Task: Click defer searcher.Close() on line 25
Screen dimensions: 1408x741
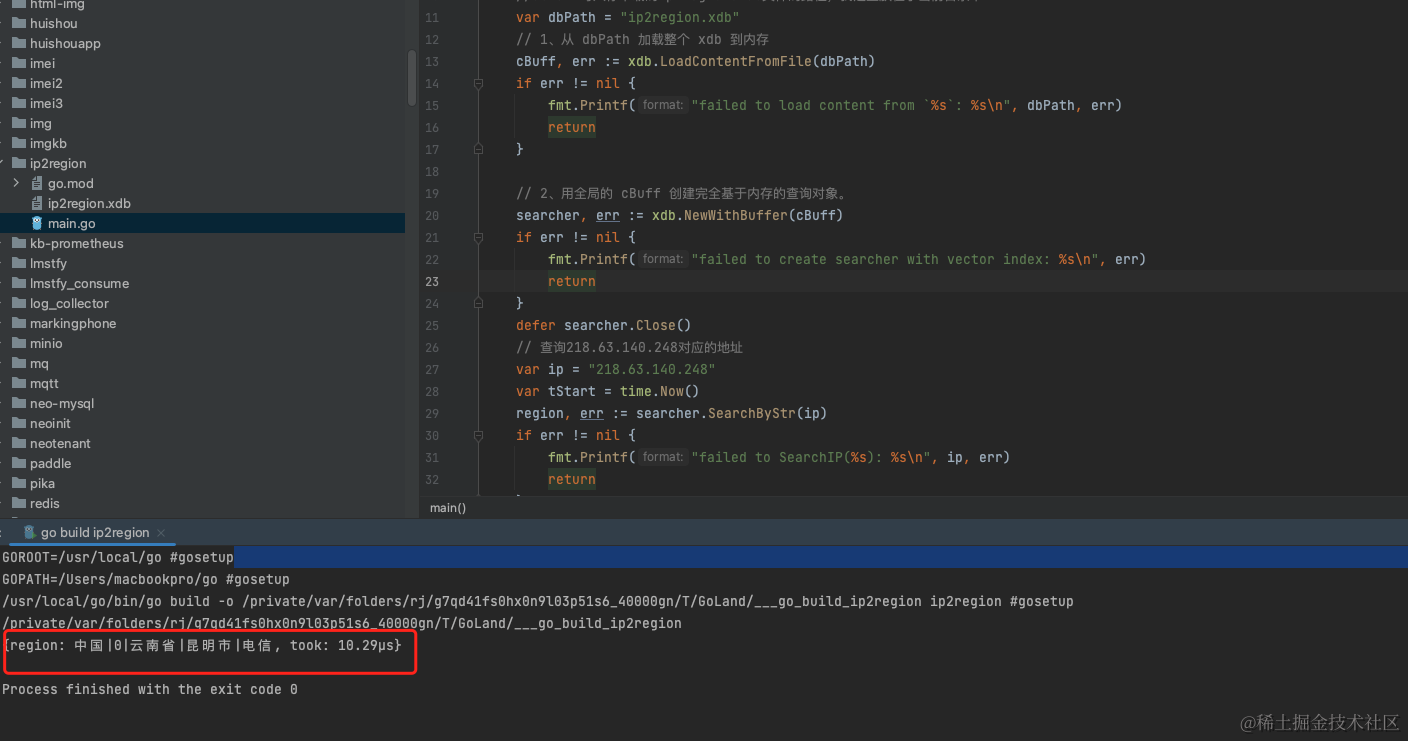Action: [x=603, y=325]
